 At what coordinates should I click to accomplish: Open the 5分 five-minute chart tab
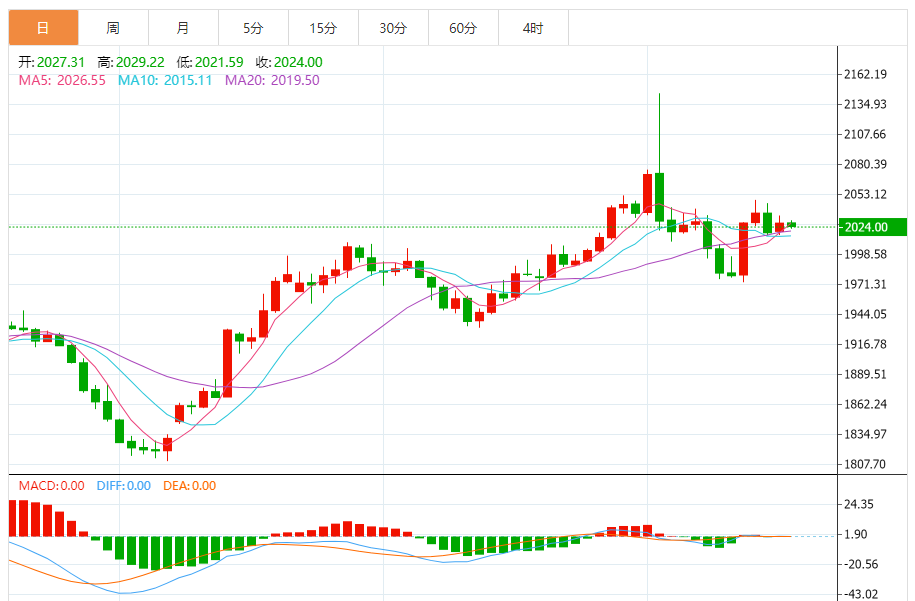pyautogui.click(x=253, y=27)
